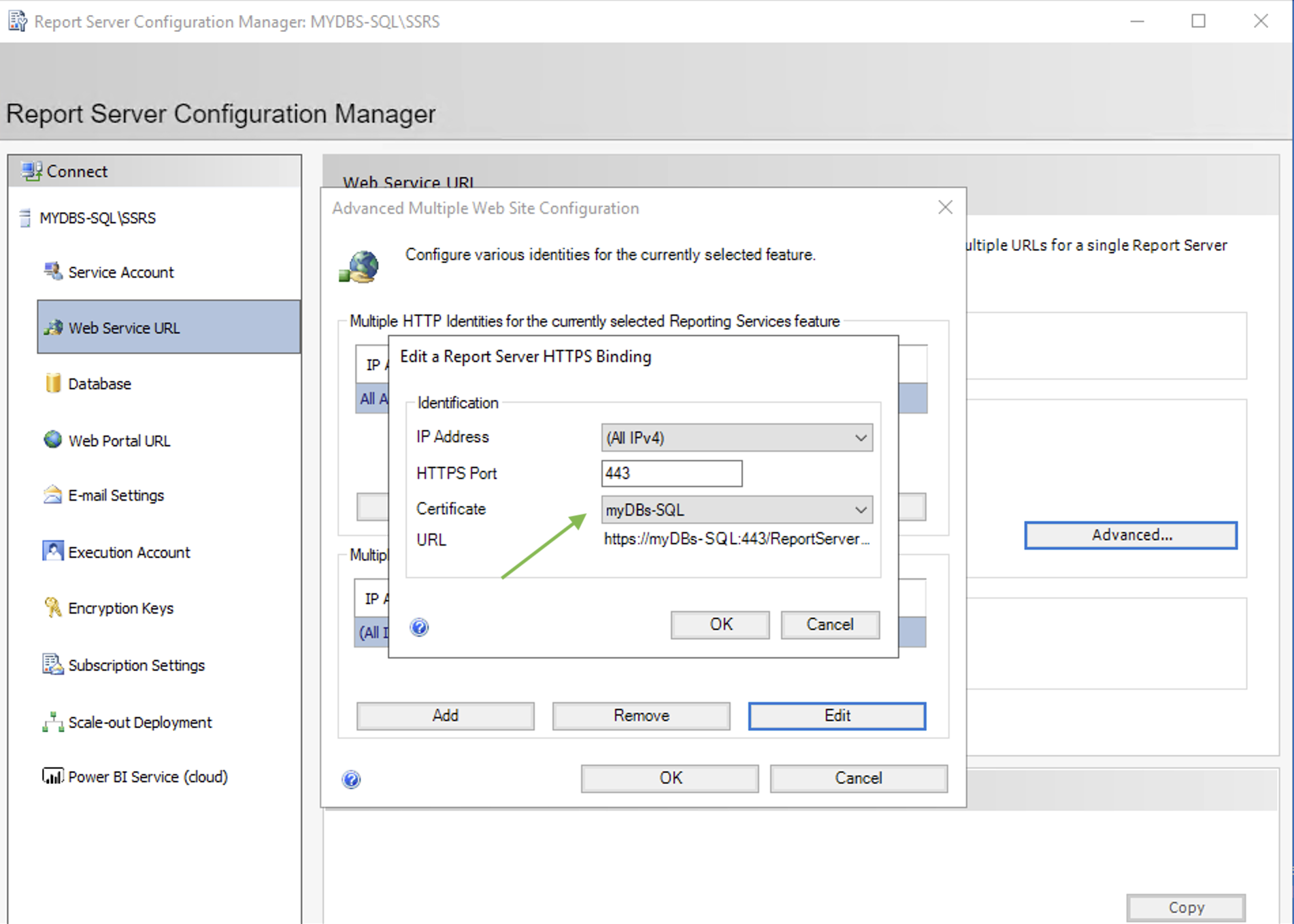Screen dimensions: 1294x924
Task: Open Encryption Keys page
Action: click(120, 608)
